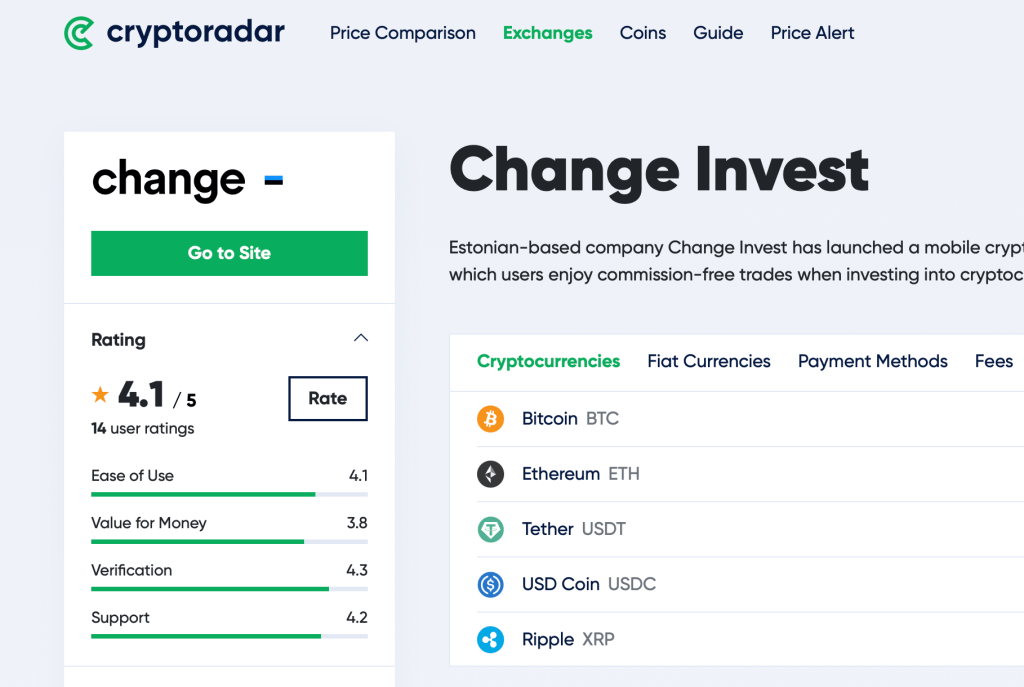Switch to the Fiat Currencies tab
The image size is (1024, 687).
coord(709,361)
